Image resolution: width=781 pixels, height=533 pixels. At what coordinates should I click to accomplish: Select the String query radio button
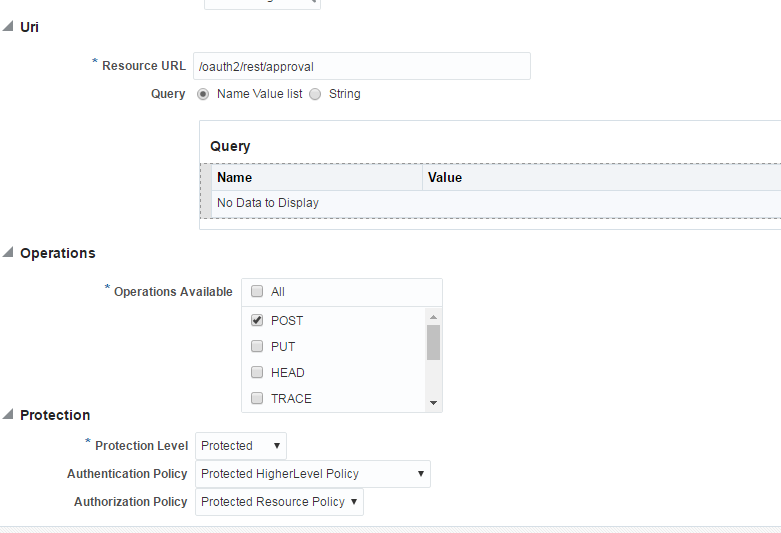point(315,94)
